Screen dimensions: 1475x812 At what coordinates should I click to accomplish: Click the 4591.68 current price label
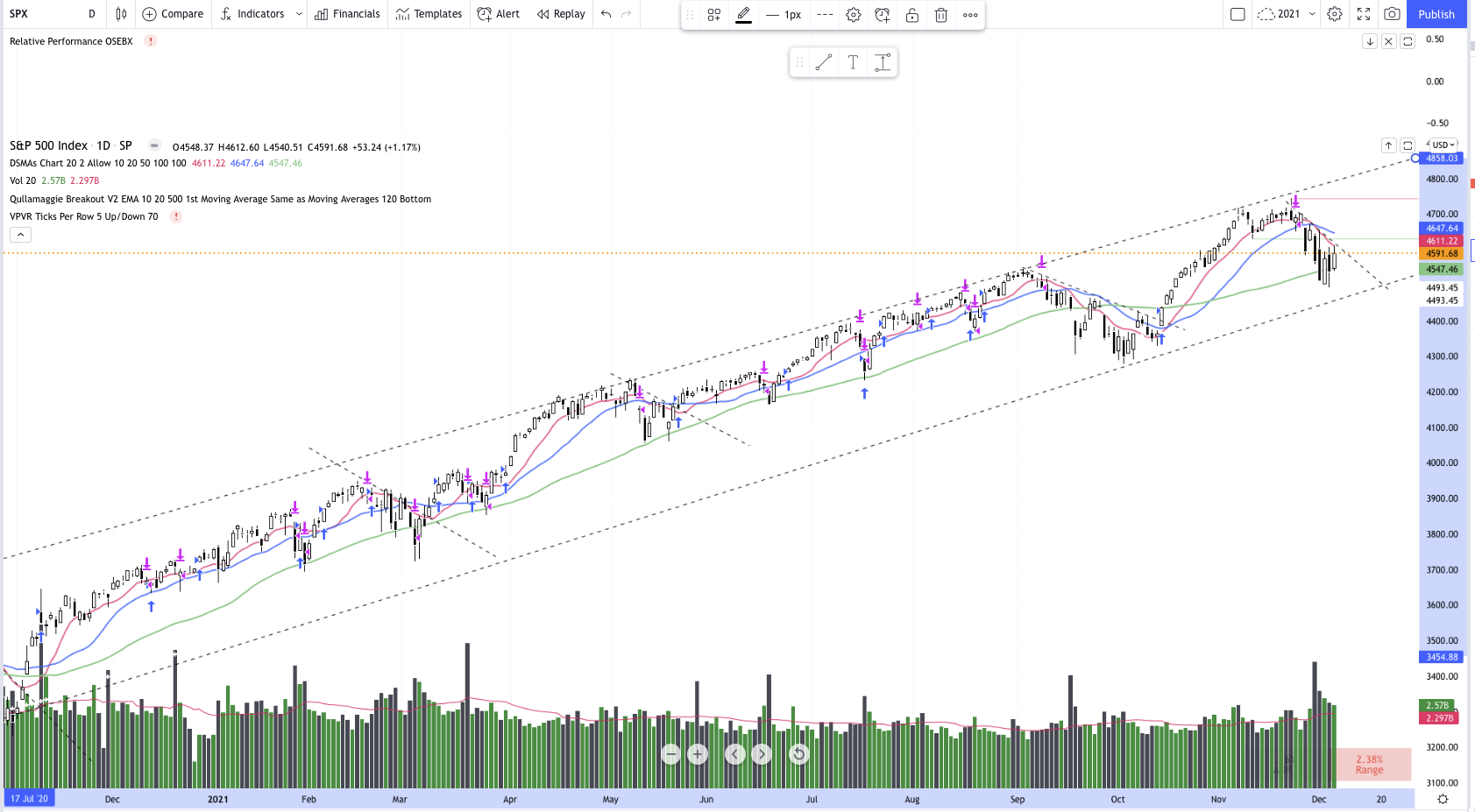coord(1442,254)
